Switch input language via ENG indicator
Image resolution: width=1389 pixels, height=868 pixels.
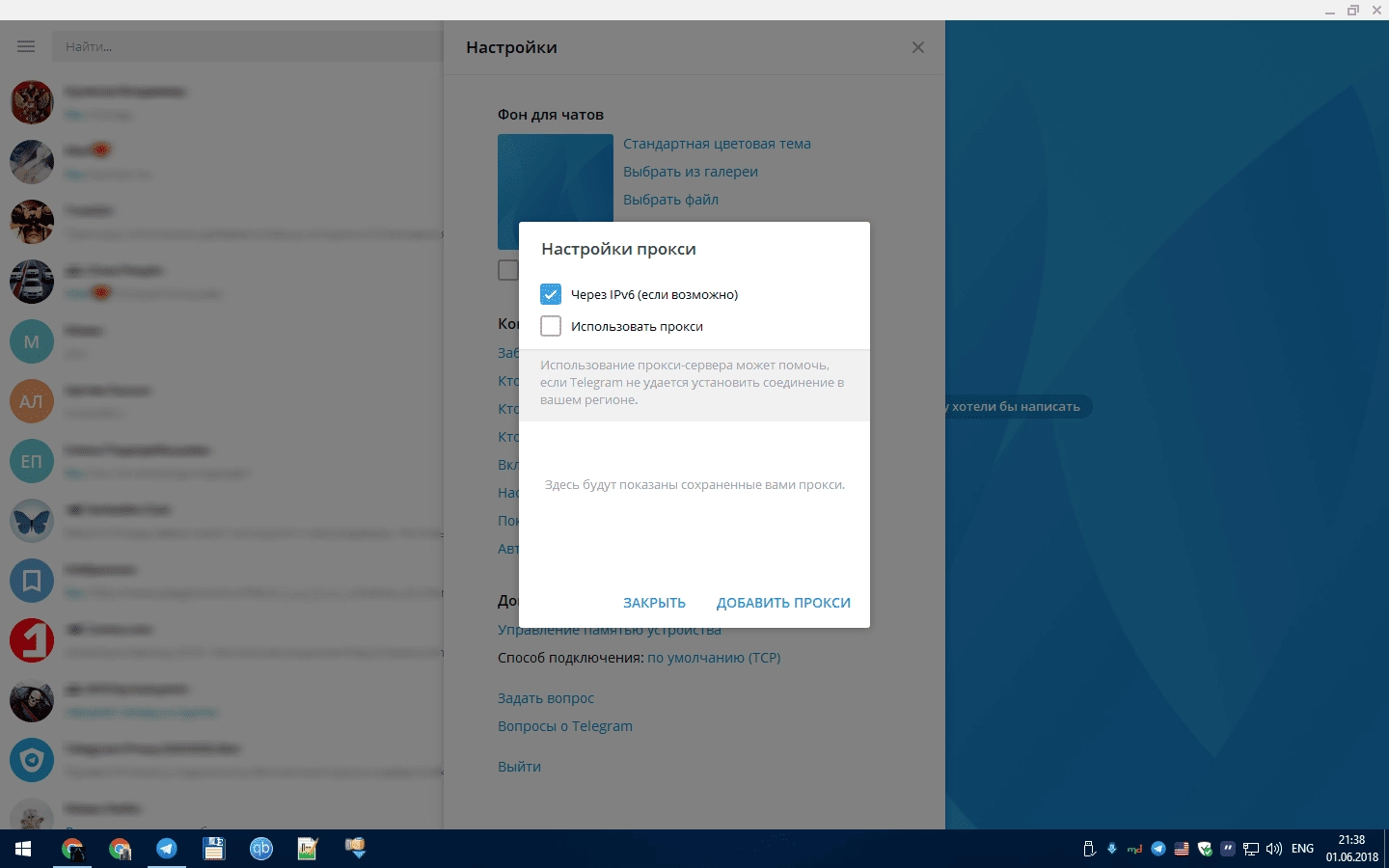pyautogui.click(x=1302, y=849)
